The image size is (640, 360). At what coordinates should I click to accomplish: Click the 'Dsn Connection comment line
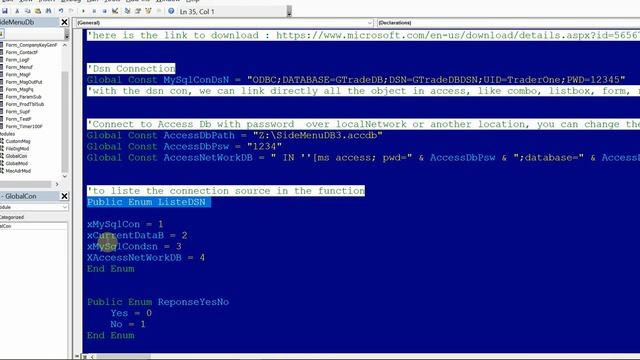tap(131, 69)
